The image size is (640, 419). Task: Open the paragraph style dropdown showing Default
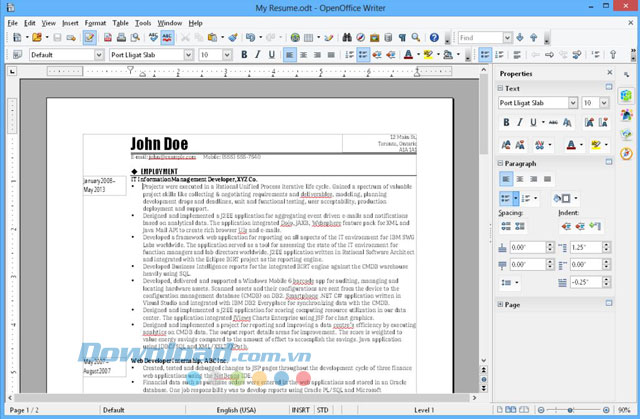tap(63, 54)
